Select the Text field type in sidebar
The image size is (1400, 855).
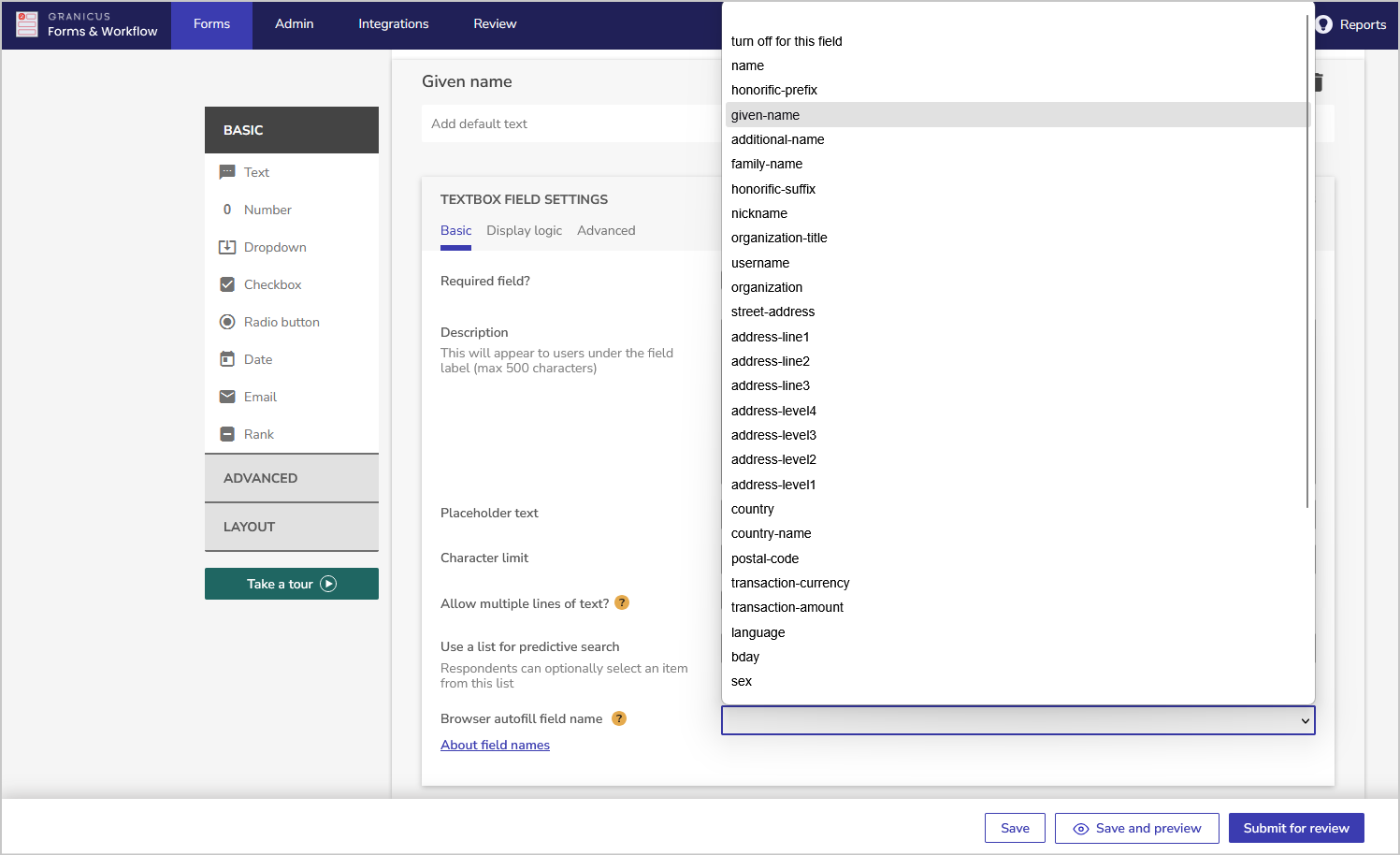[256, 172]
